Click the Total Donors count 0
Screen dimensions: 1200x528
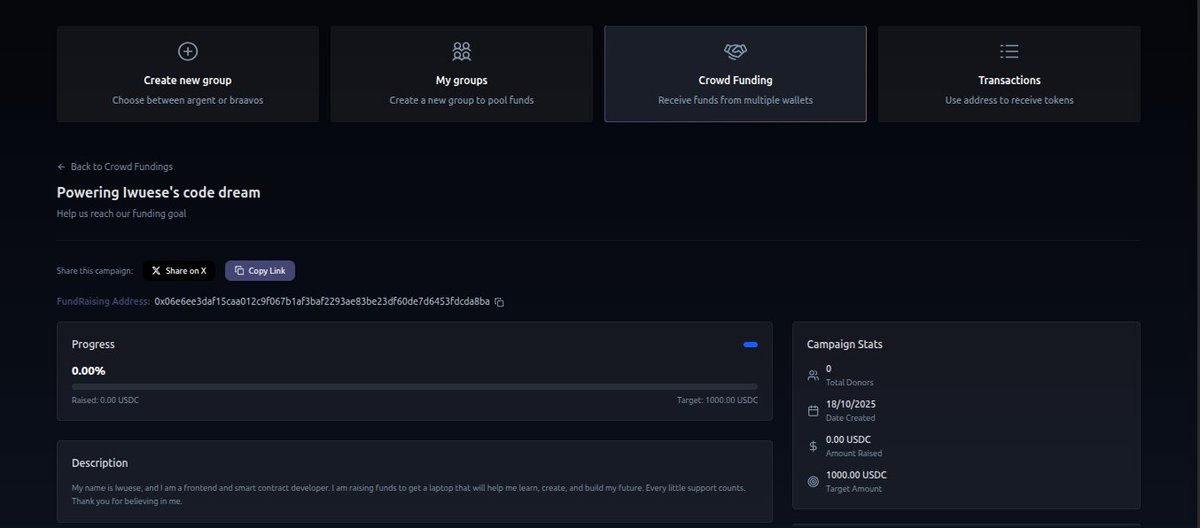pos(829,369)
